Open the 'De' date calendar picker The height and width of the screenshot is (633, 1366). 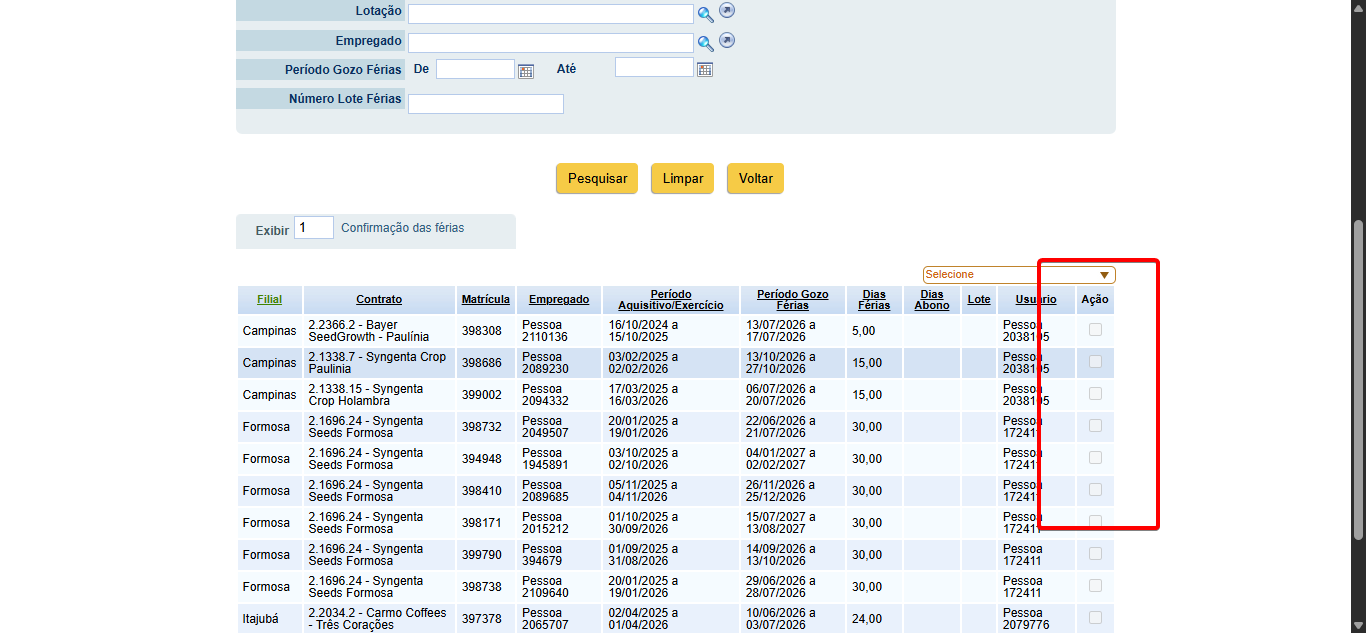click(x=526, y=70)
